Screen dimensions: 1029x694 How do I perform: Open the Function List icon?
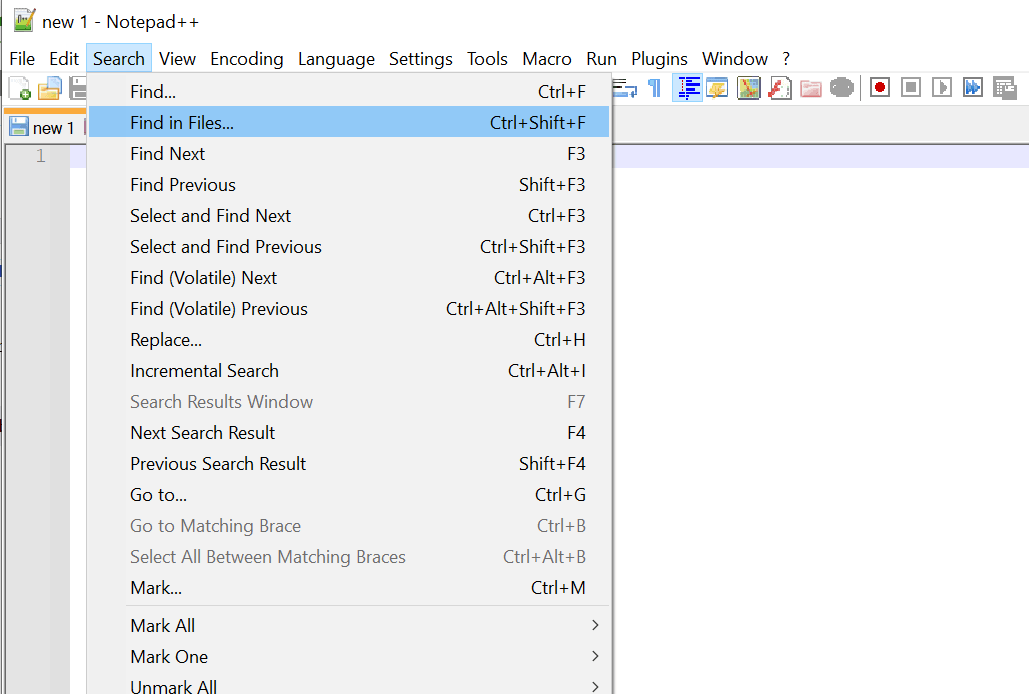pyautogui.click(x=780, y=88)
